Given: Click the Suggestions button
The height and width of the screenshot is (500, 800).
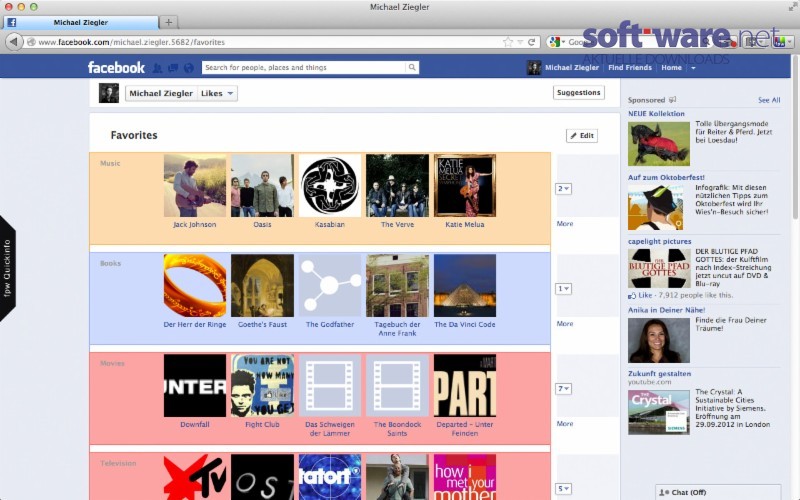Looking at the screenshot, I should coord(579,92).
